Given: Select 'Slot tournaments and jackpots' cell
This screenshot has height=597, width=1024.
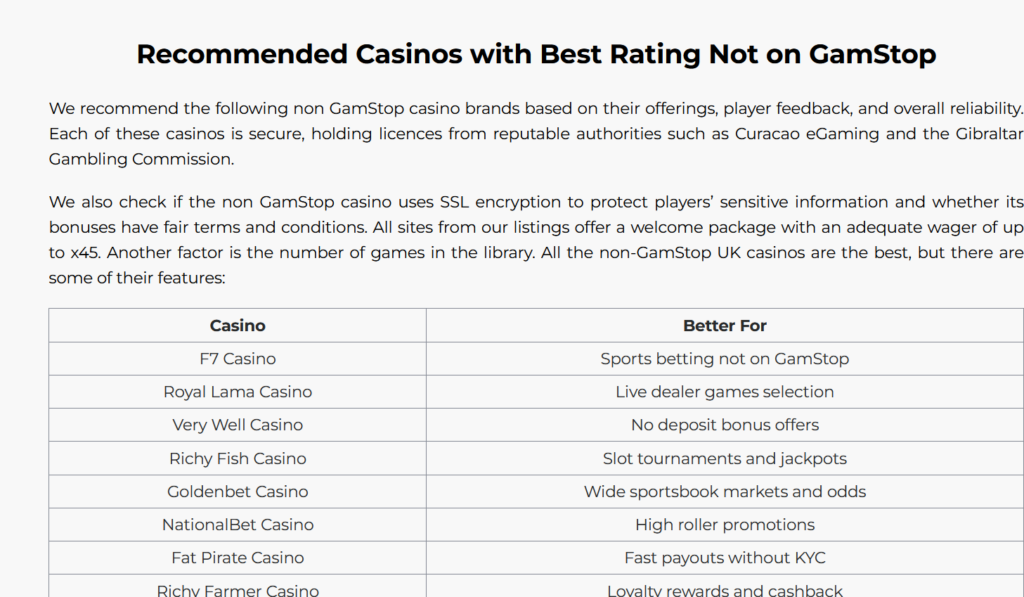Looking at the screenshot, I should point(725,459).
